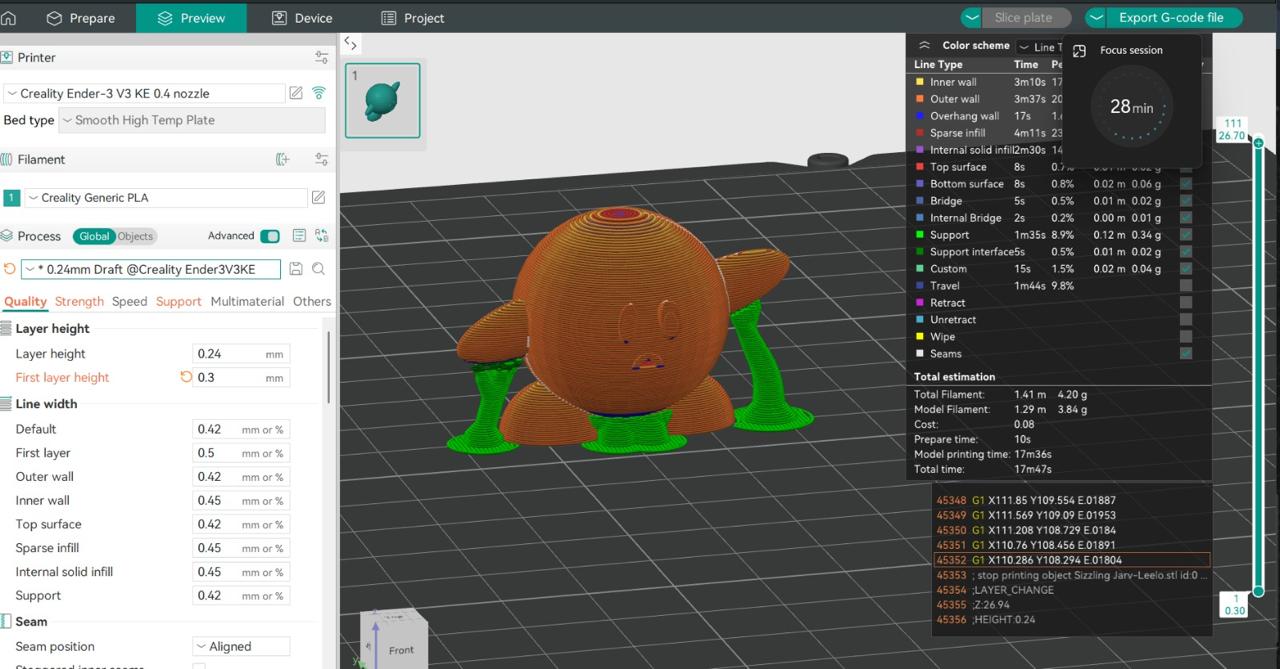
Task: Click the printer WiFi connection icon
Action: (x=319, y=93)
